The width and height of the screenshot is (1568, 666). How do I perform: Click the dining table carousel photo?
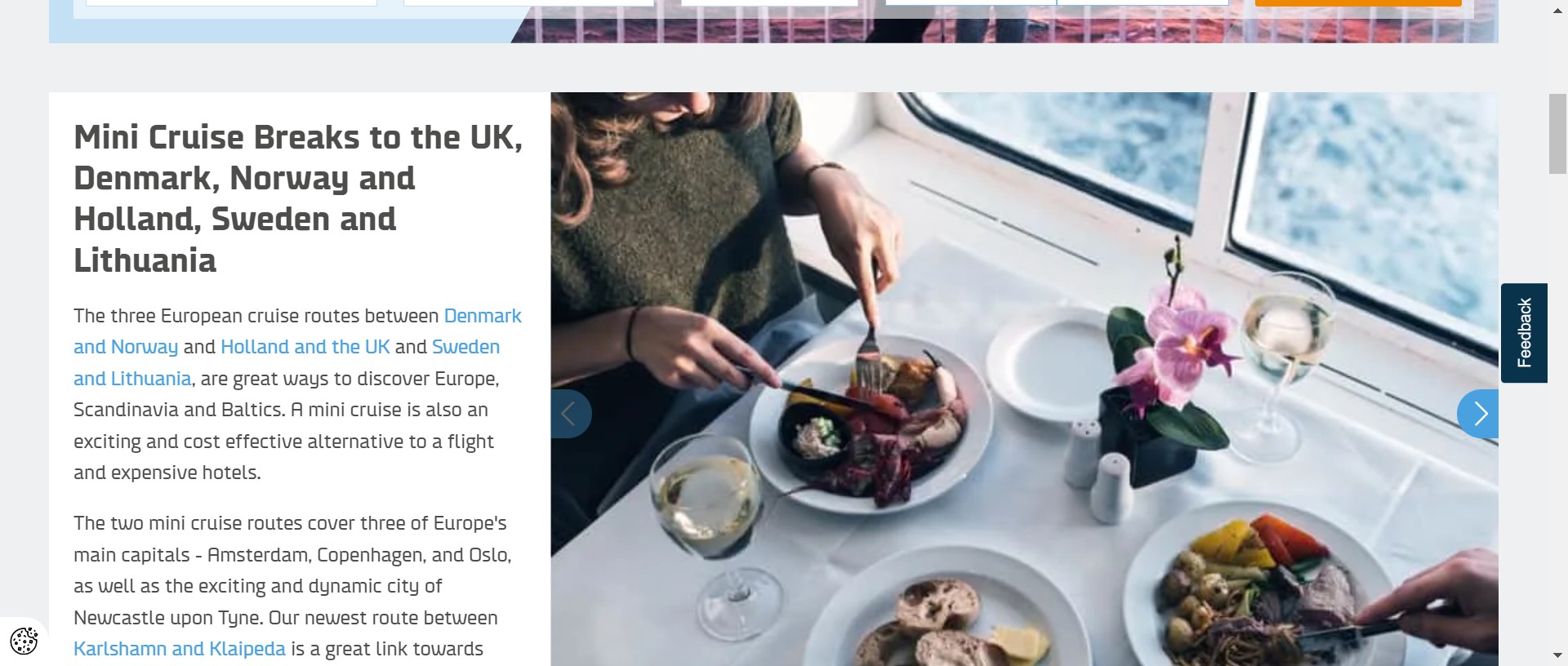(1024, 379)
